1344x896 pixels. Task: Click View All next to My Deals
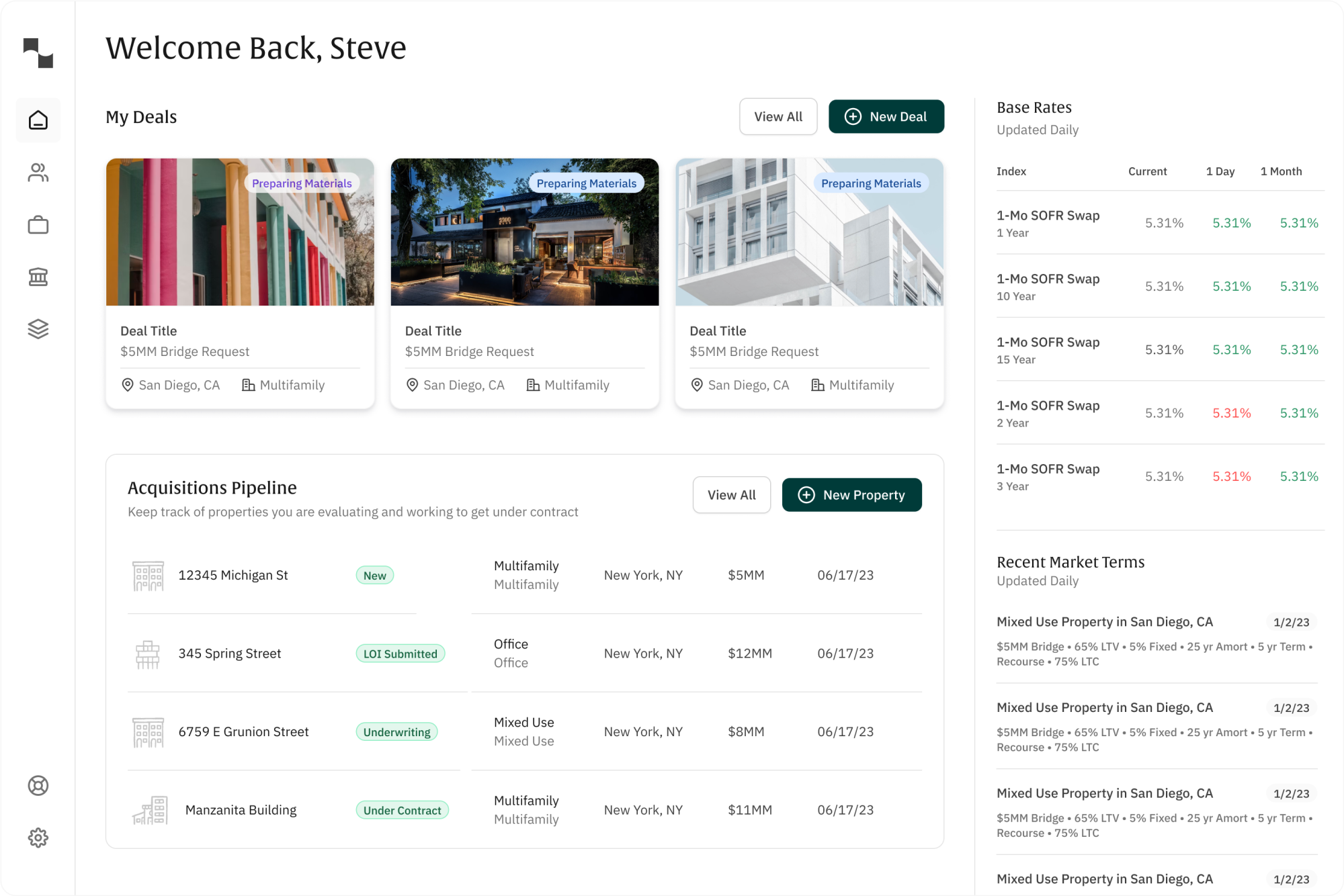click(x=778, y=117)
